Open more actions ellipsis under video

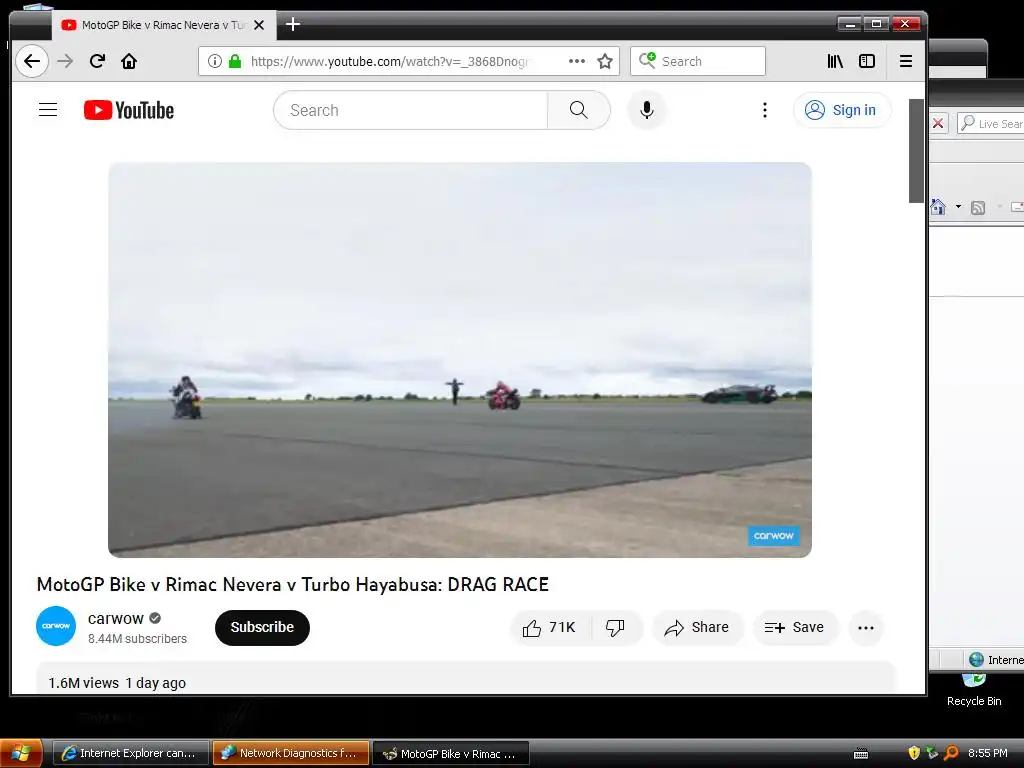866,628
